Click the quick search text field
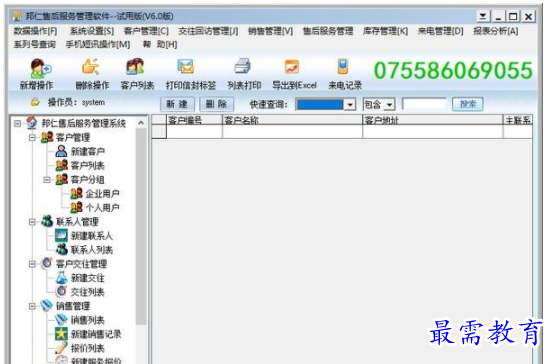 (424, 104)
